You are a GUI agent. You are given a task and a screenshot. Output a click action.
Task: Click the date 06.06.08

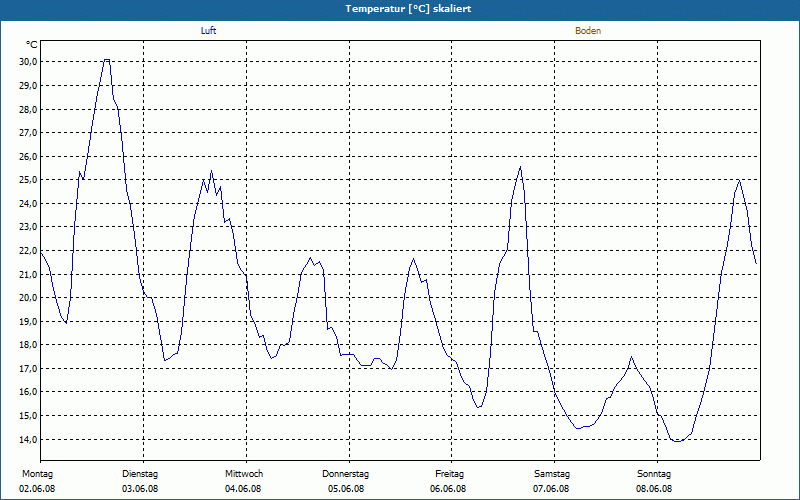click(x=448, y=489)
